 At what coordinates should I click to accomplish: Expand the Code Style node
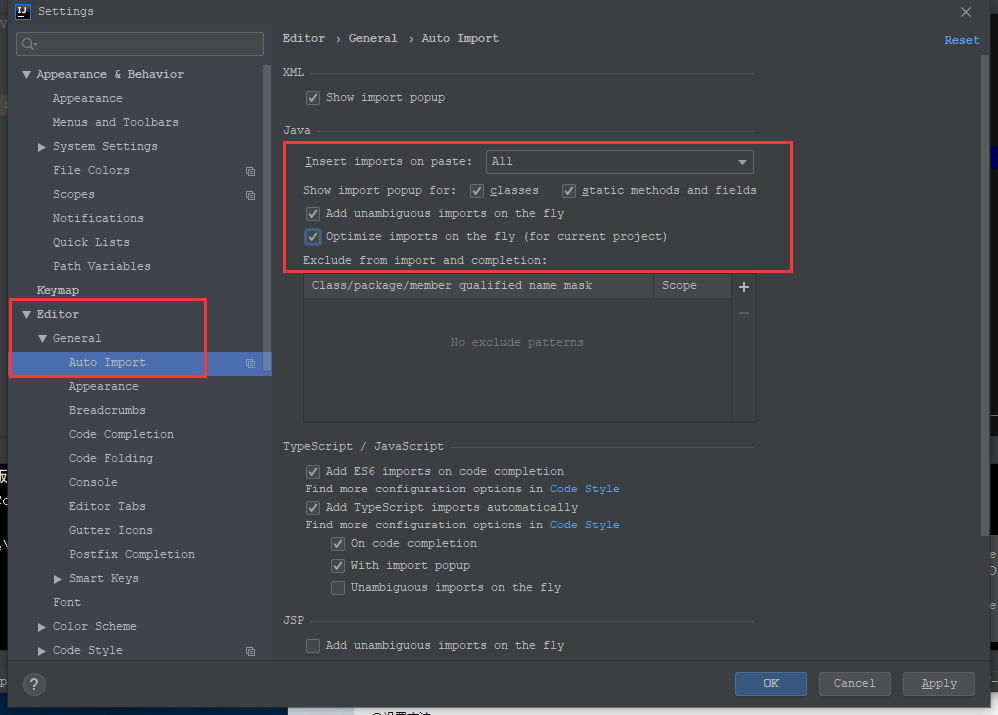(x=42, y=651)
